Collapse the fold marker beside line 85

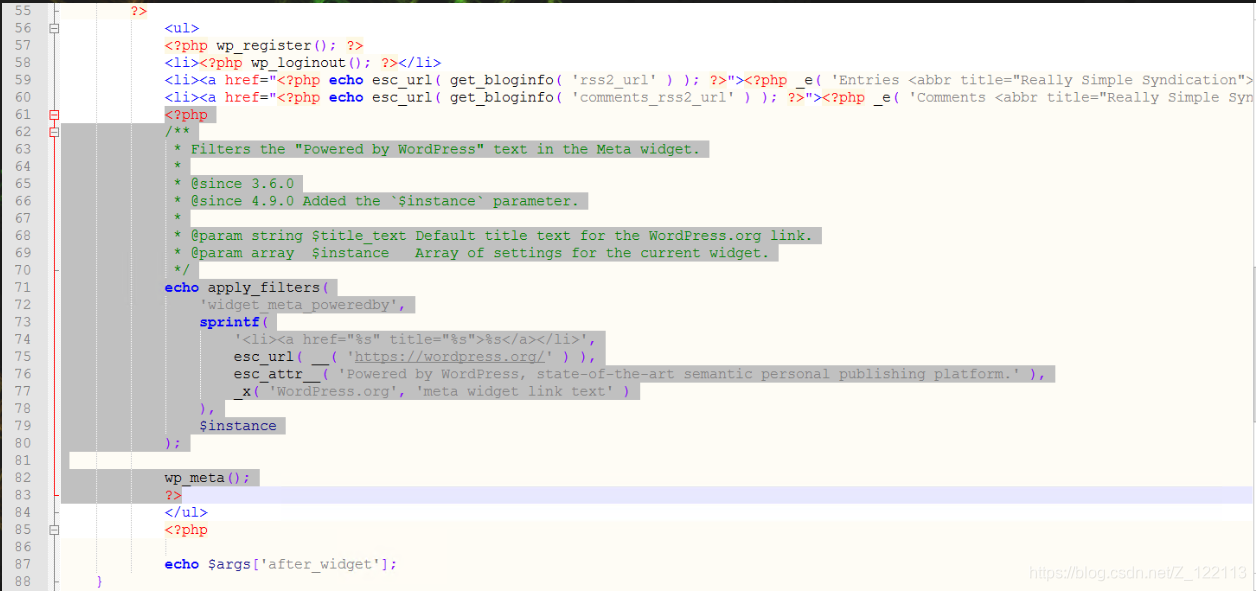[x=53, y=529]
